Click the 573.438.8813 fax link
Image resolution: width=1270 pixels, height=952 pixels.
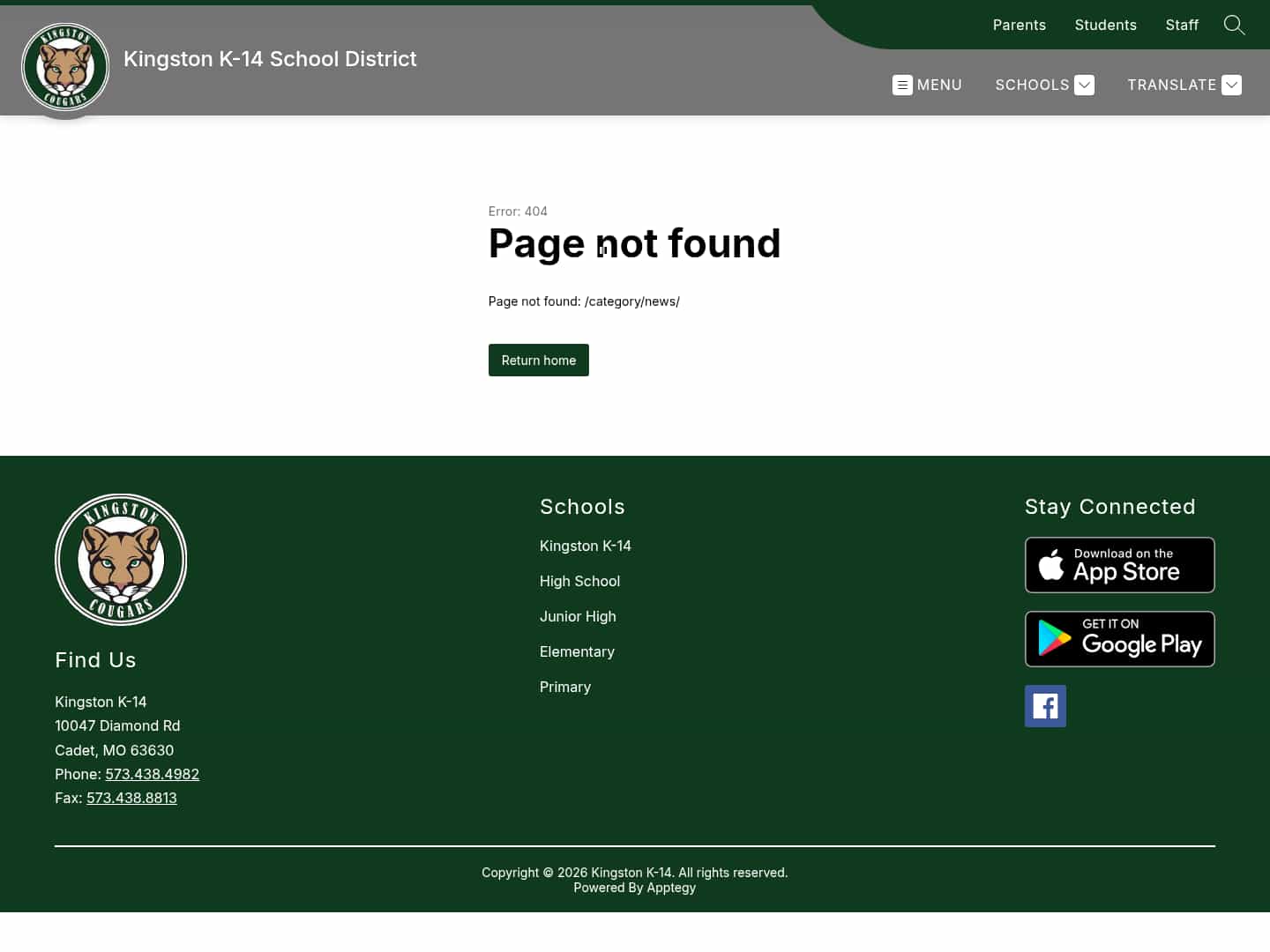(x=131, y=798)
